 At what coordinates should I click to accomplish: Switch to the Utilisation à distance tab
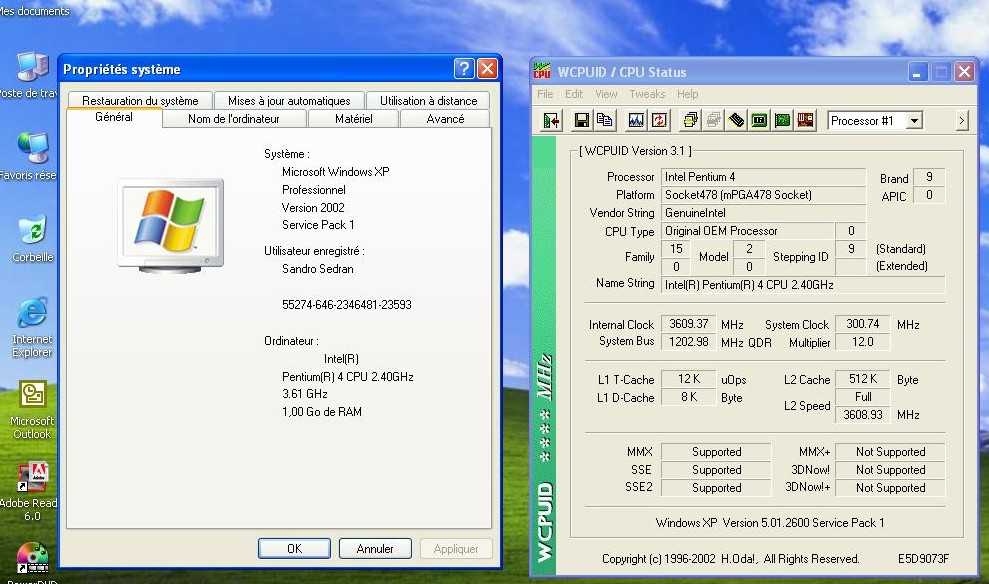tap(428, 100)
